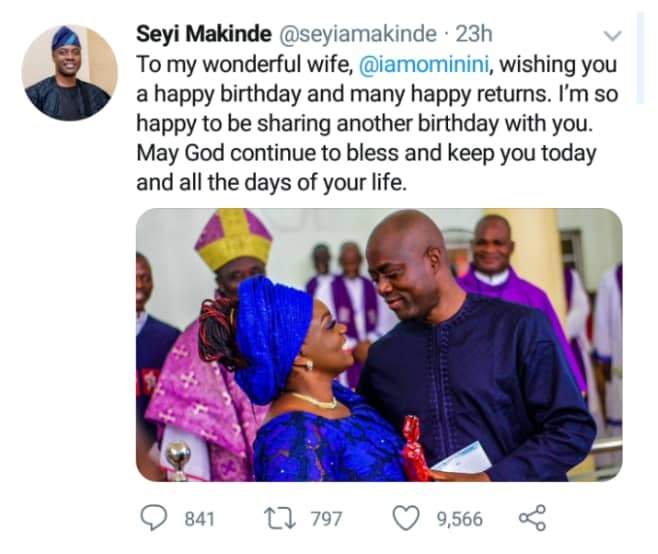Screen dimensions: 658x554
Task: Click the 797 retweets count
Action: (326, 519)
